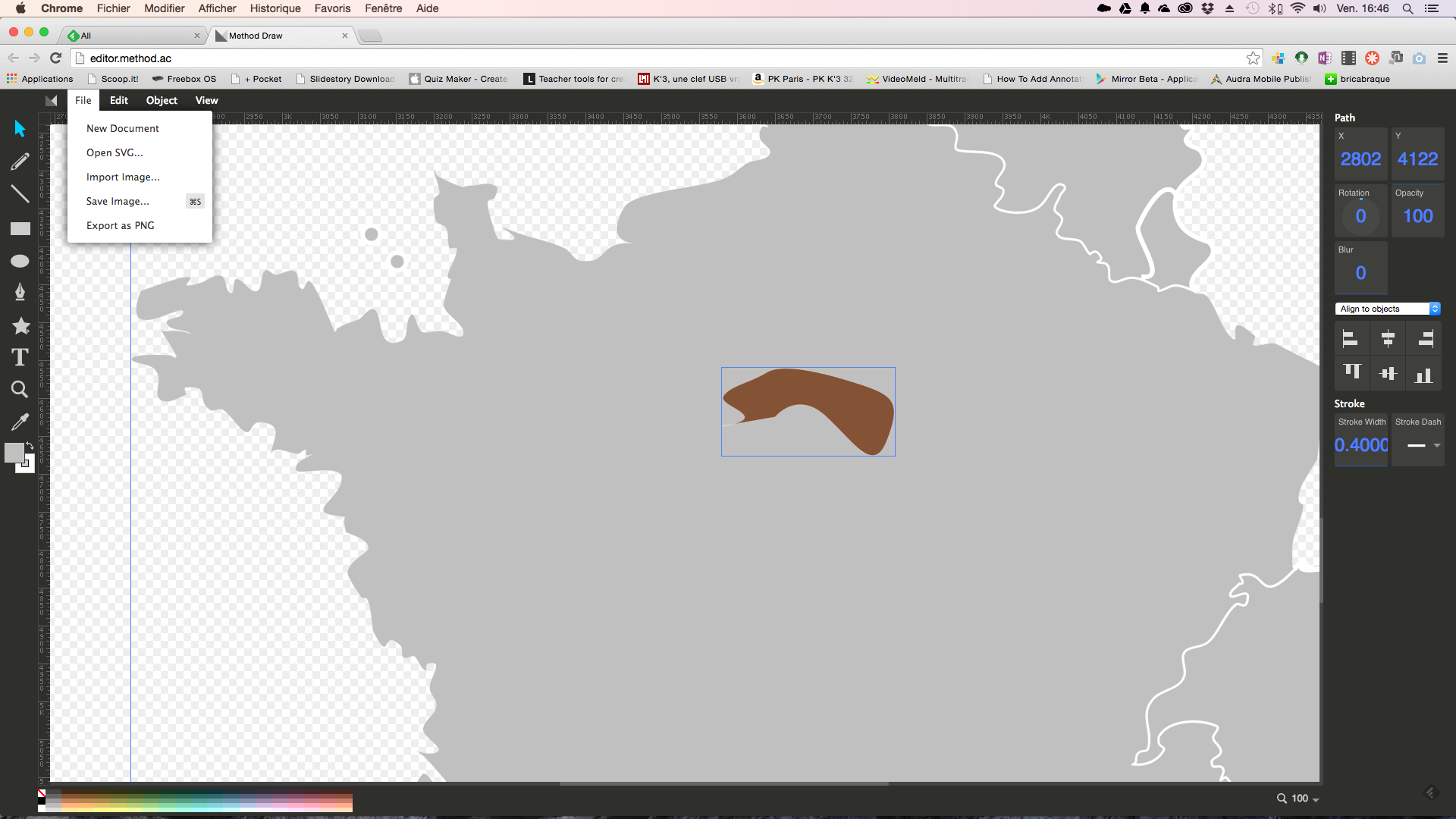Open Applications bookmarks shortcut
This screenshot has width=1456, height=819.
point(39,79)
